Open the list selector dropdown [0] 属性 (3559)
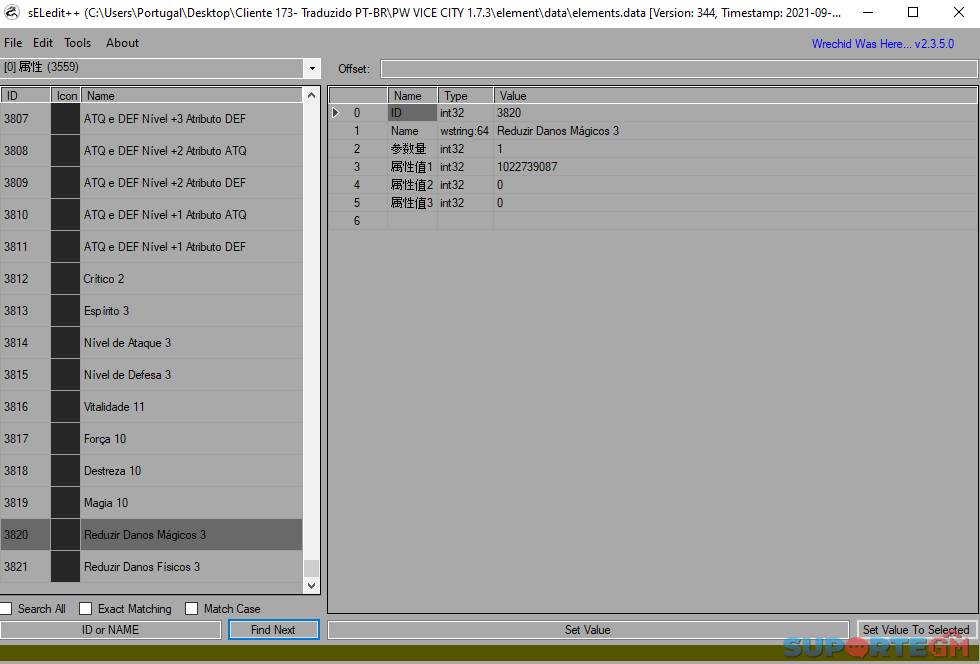Screen dimensions: 980x664 click(312, 68)
